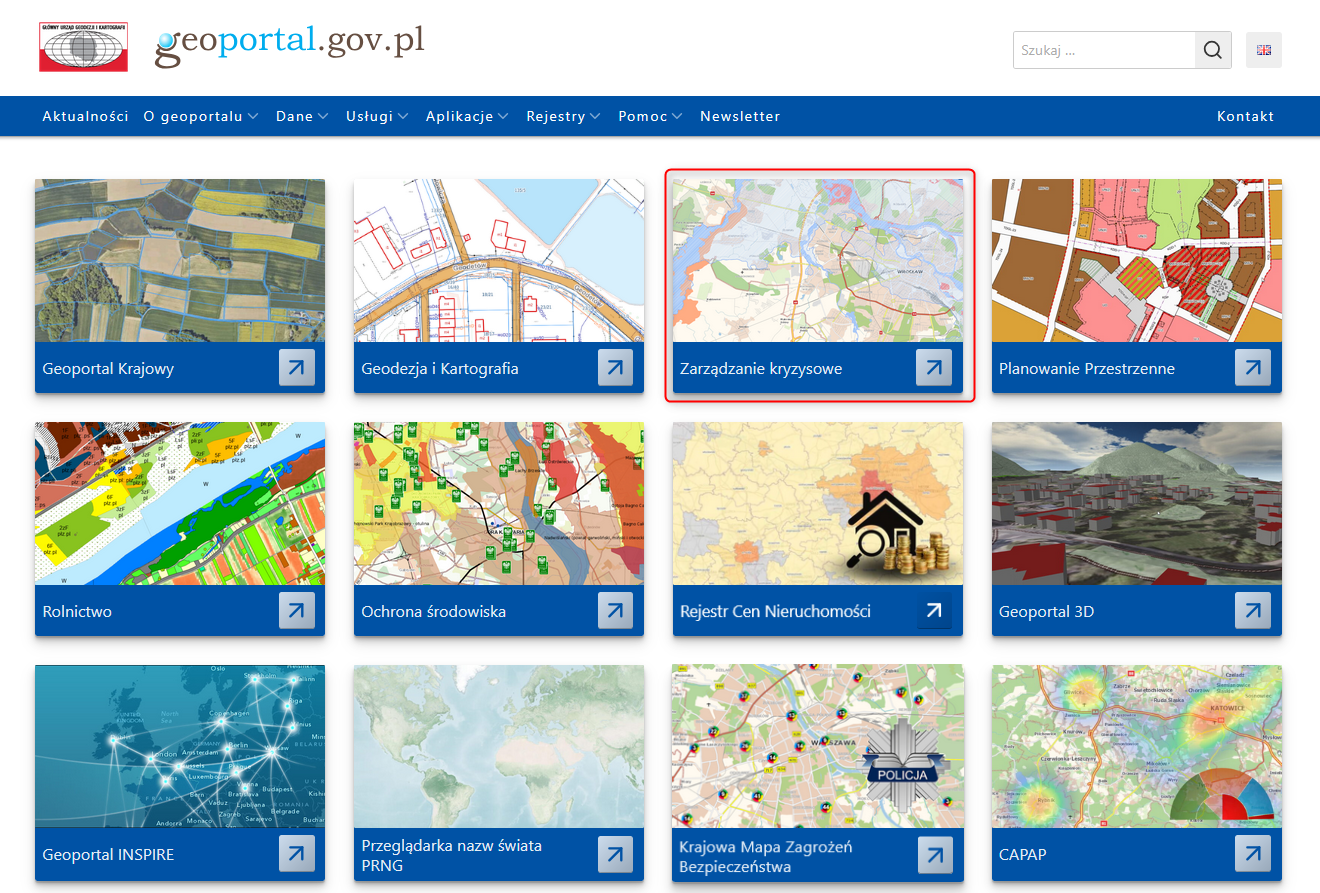Click Geoportal 3D launch arrow icon
Screen dimensions: 1320x893
(x=1252, y=611)
